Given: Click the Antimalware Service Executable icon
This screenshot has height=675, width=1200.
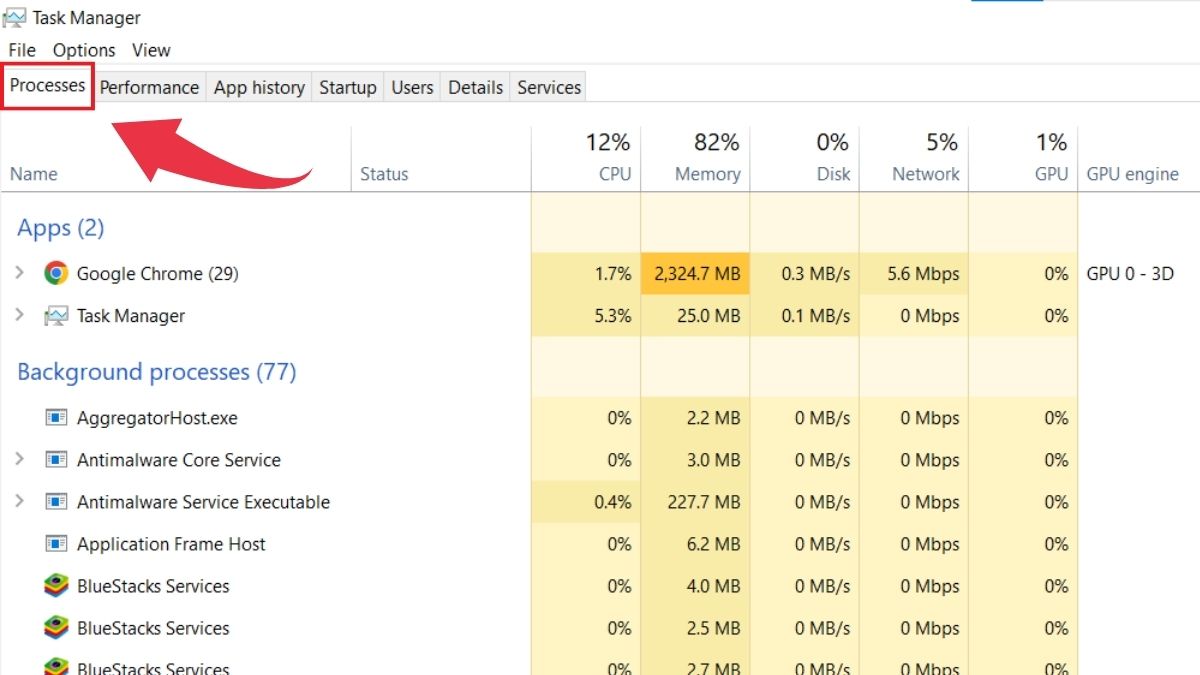Looking at the screenshot, I should [x=56, y=502].
